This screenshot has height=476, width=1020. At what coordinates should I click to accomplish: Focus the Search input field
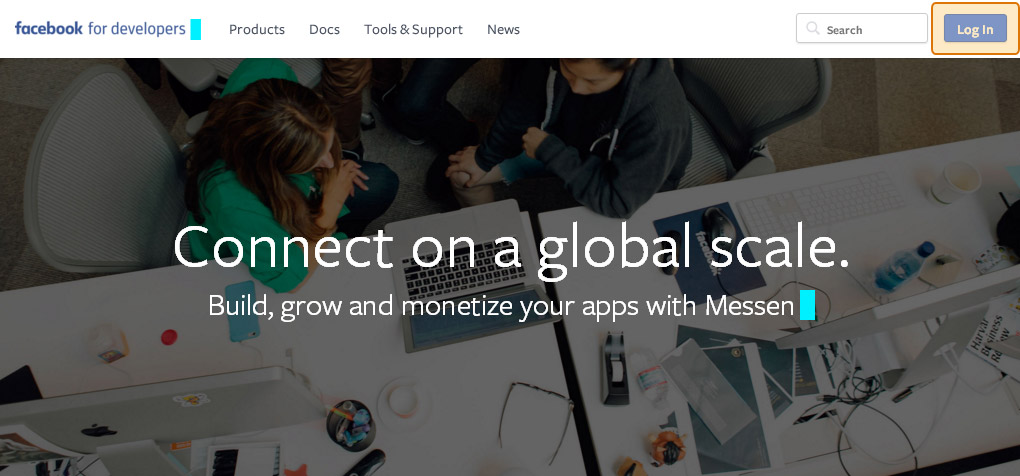pyautogui.click(x=861, y=29)
